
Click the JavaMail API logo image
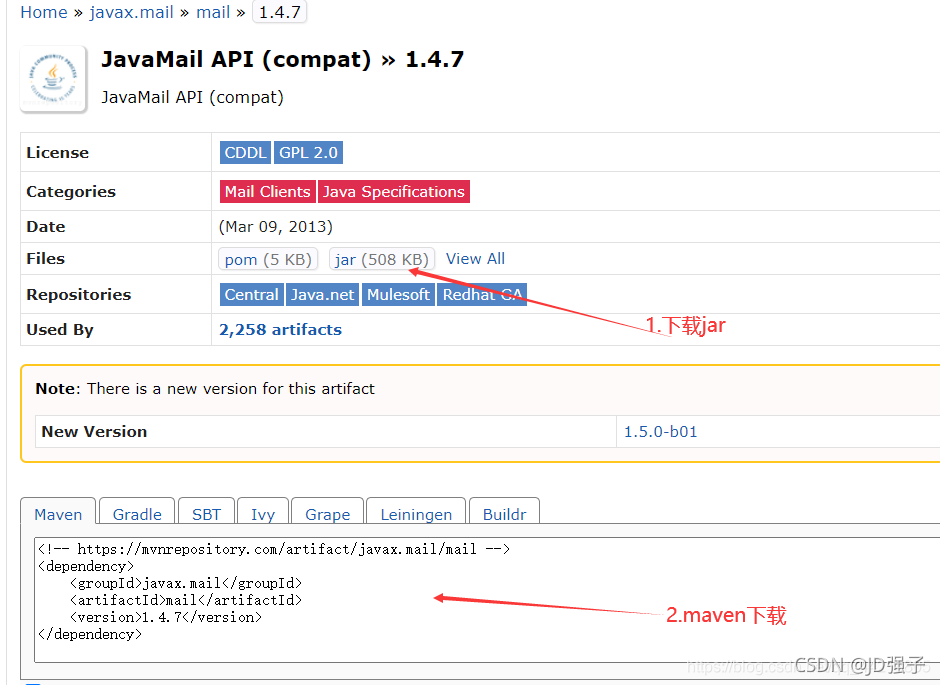point(53,79)
